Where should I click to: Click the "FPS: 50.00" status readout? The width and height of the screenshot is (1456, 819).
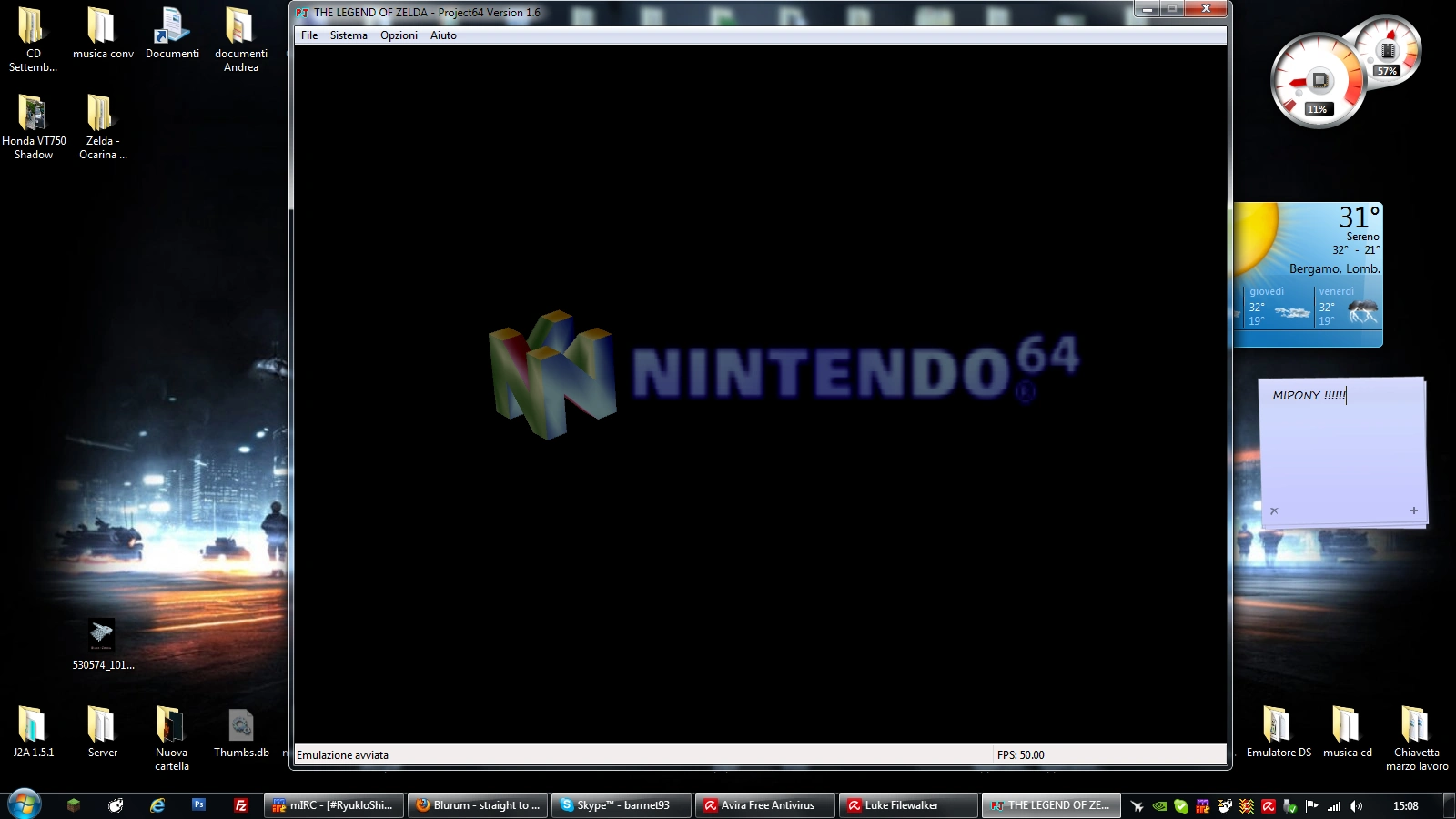tap(1020, 755)
